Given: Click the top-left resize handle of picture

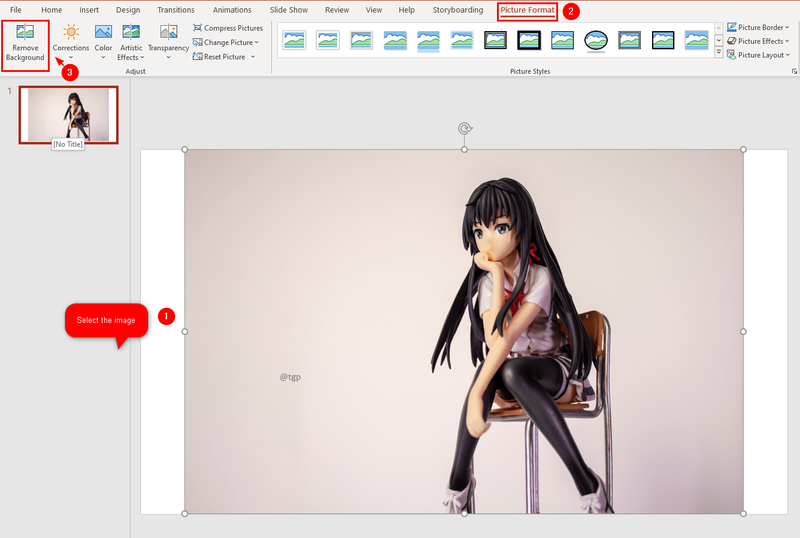Looking at the screenshot, I should click(185, 150).
